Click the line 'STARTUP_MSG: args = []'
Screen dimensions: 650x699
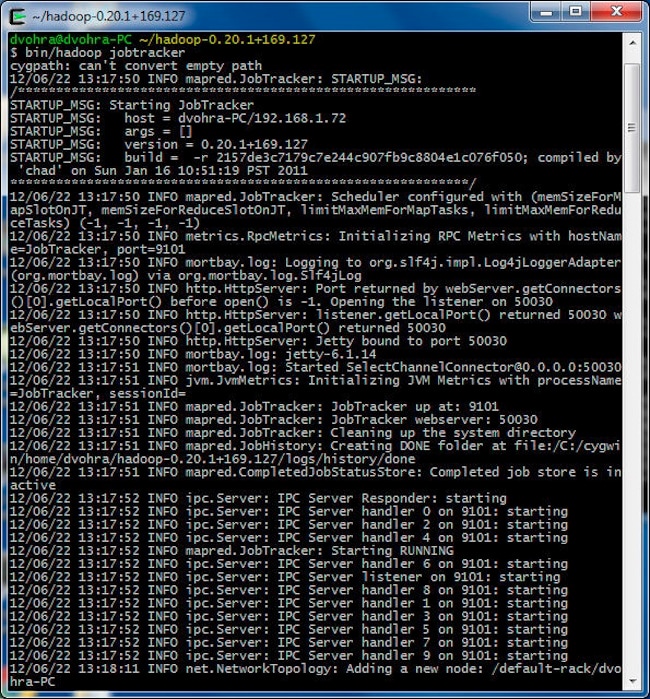[x=101, y=132]
